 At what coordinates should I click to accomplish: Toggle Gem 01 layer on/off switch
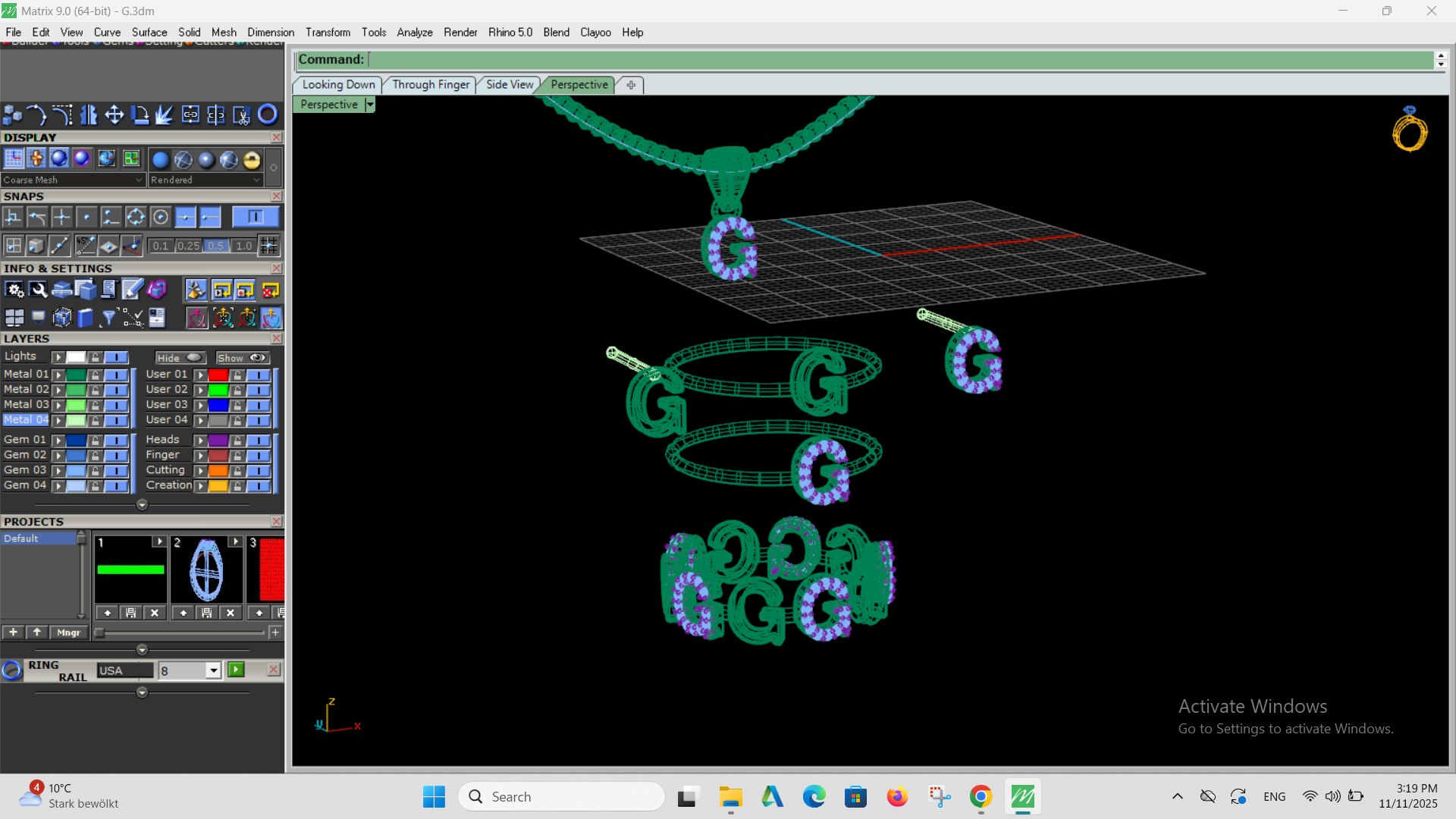click(x=116, y=440)
